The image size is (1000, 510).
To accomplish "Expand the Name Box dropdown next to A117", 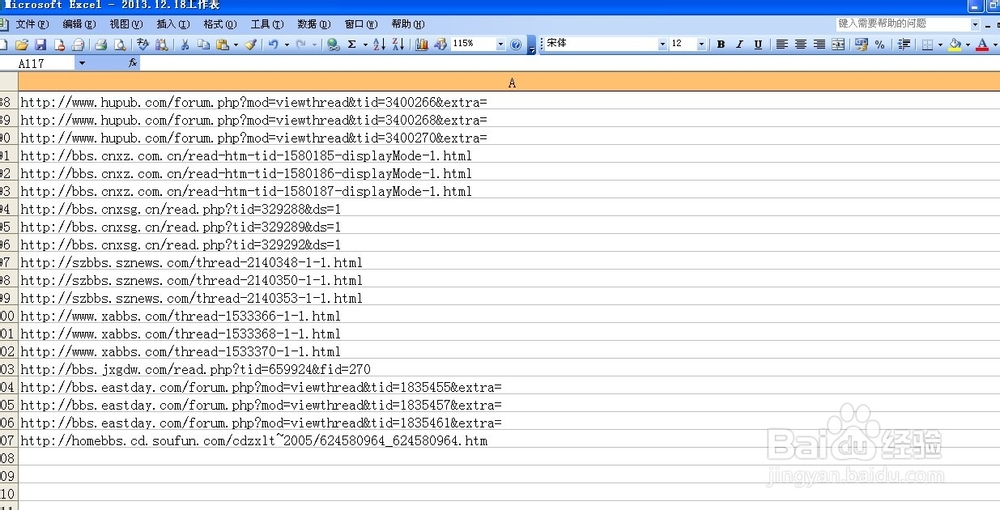I will 82,63.
